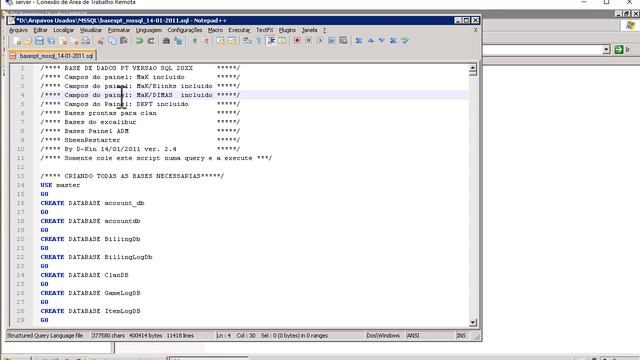The height and width of the screenshot is (360, 640).
Task: Click 'CREATE DATABASE ClanDB' on line 24
Action: click(84, 275)
